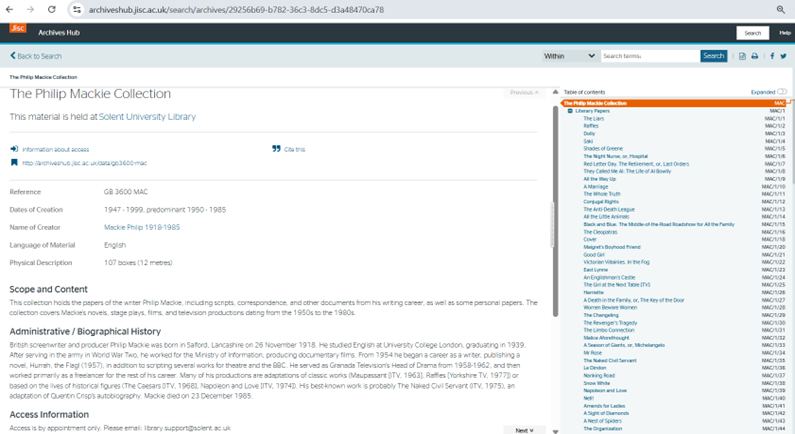Viewport: 795px width, 434px height.
Task: Open Search in the top navigation
Action: click(x=752, y=33)
